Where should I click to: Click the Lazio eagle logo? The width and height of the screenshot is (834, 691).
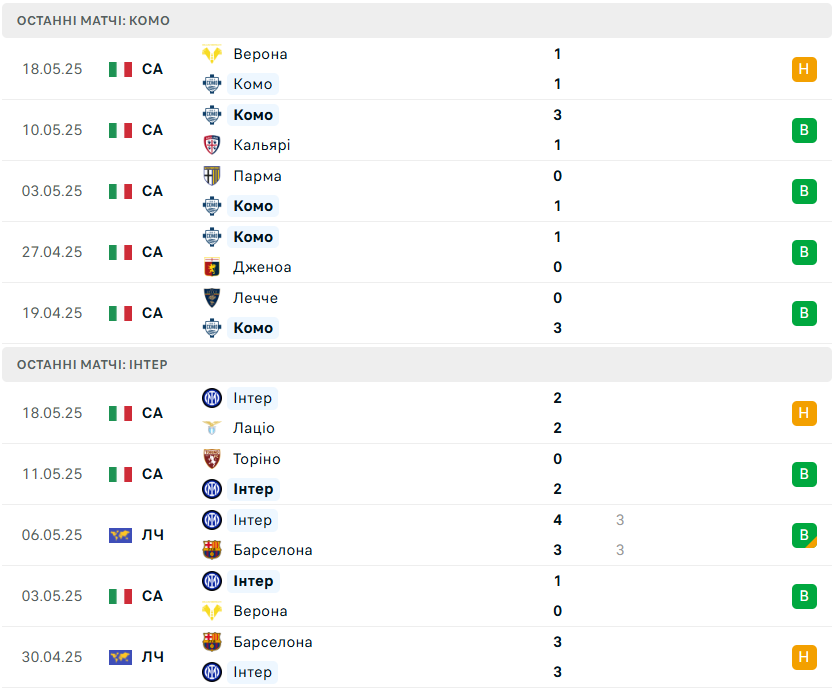tap(212, 428)
